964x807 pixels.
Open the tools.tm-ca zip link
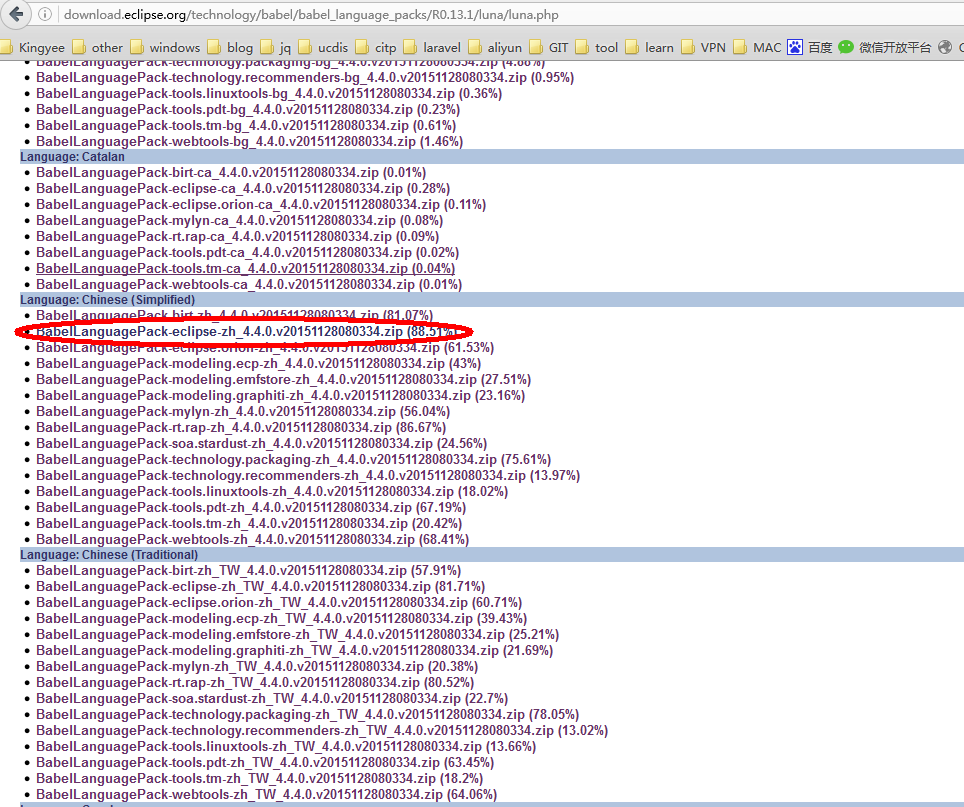tap(245, 268)
